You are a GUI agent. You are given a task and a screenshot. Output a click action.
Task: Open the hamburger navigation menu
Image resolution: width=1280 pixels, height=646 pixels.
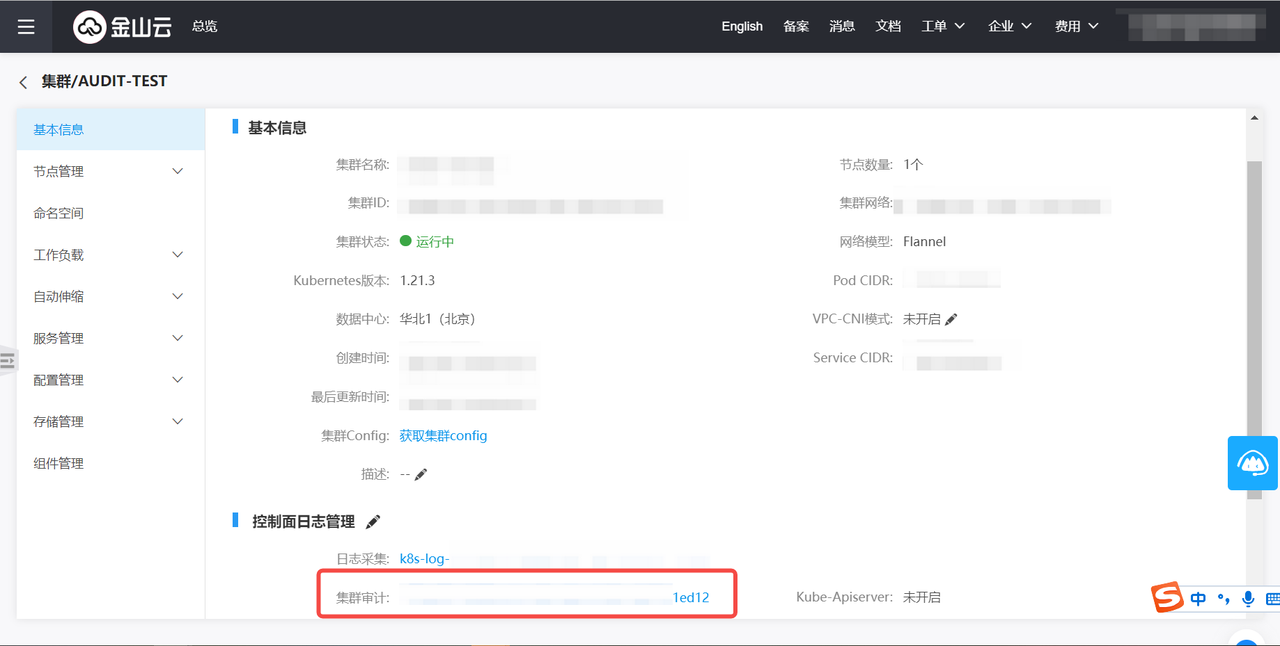26,27
